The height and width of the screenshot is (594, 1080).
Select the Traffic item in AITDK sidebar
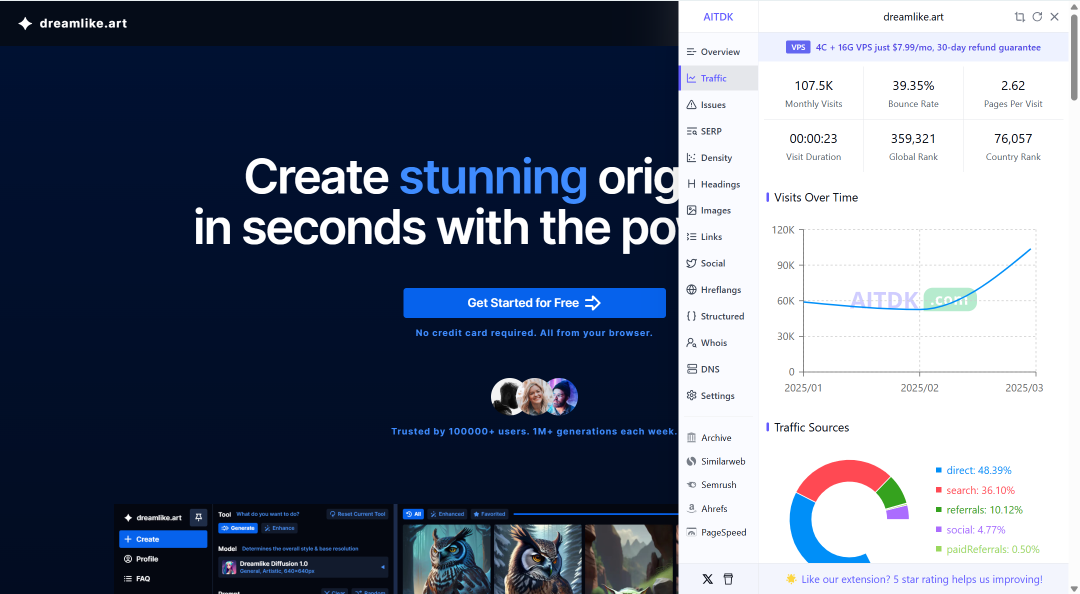click(718, 79)
